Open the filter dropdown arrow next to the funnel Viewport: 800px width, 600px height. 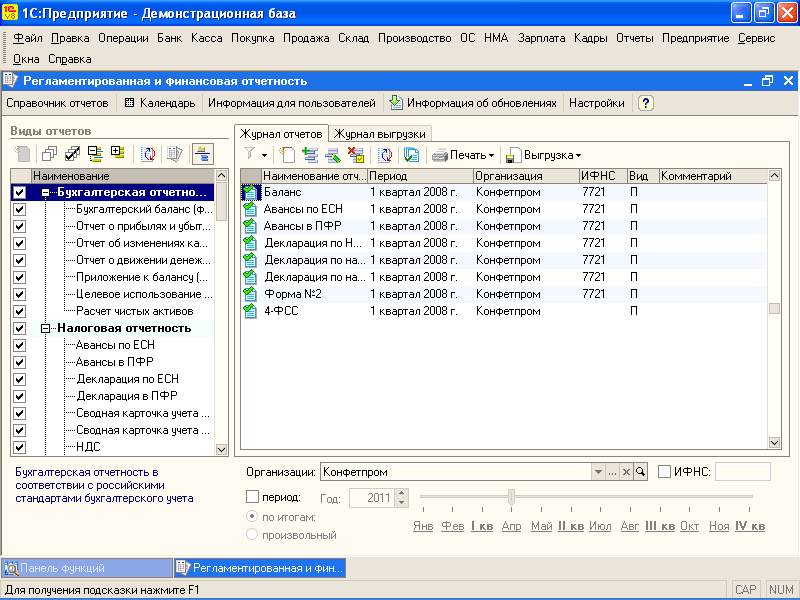tap(264, 155)
